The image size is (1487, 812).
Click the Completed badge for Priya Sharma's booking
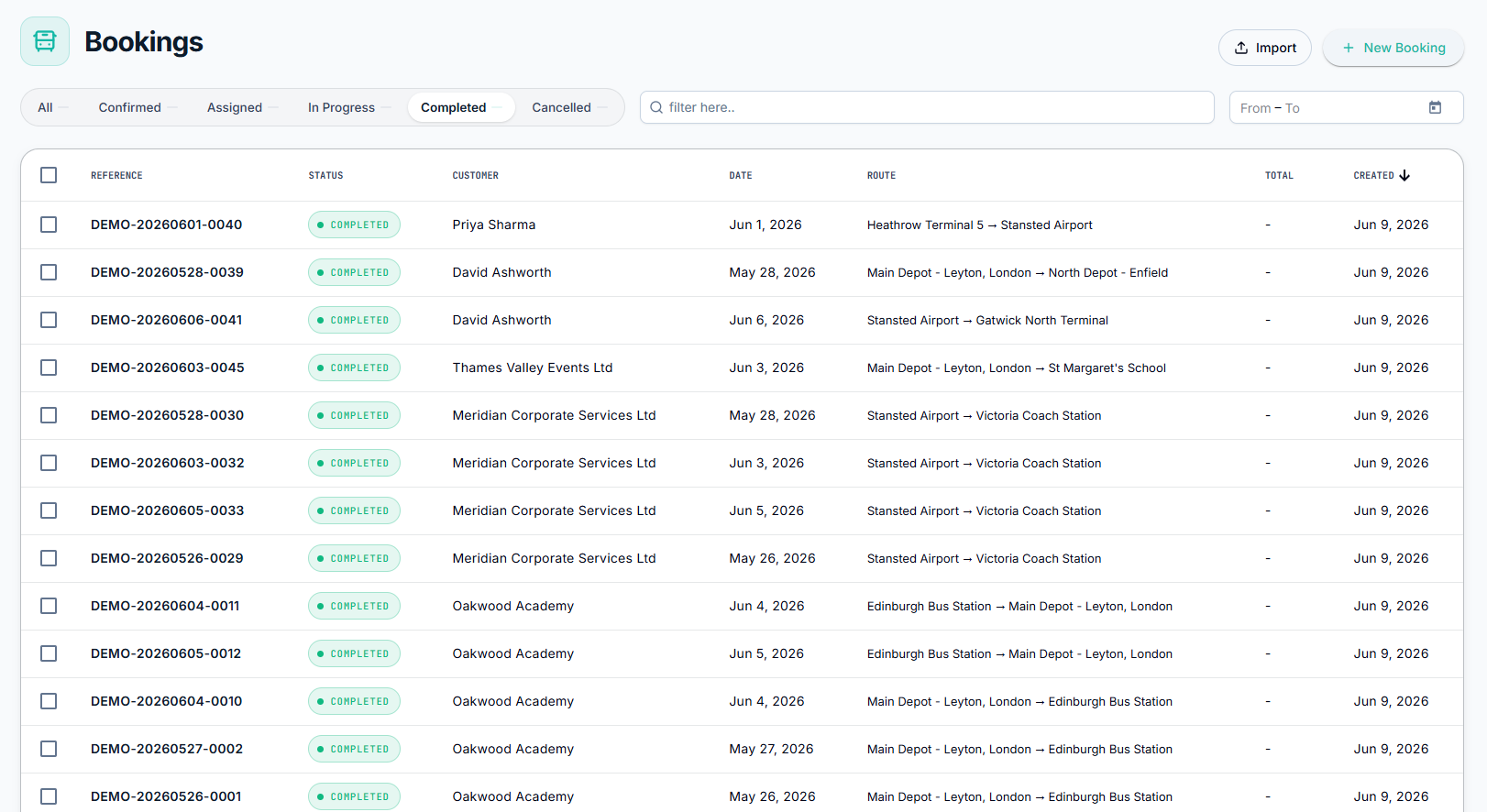point(354,225)
